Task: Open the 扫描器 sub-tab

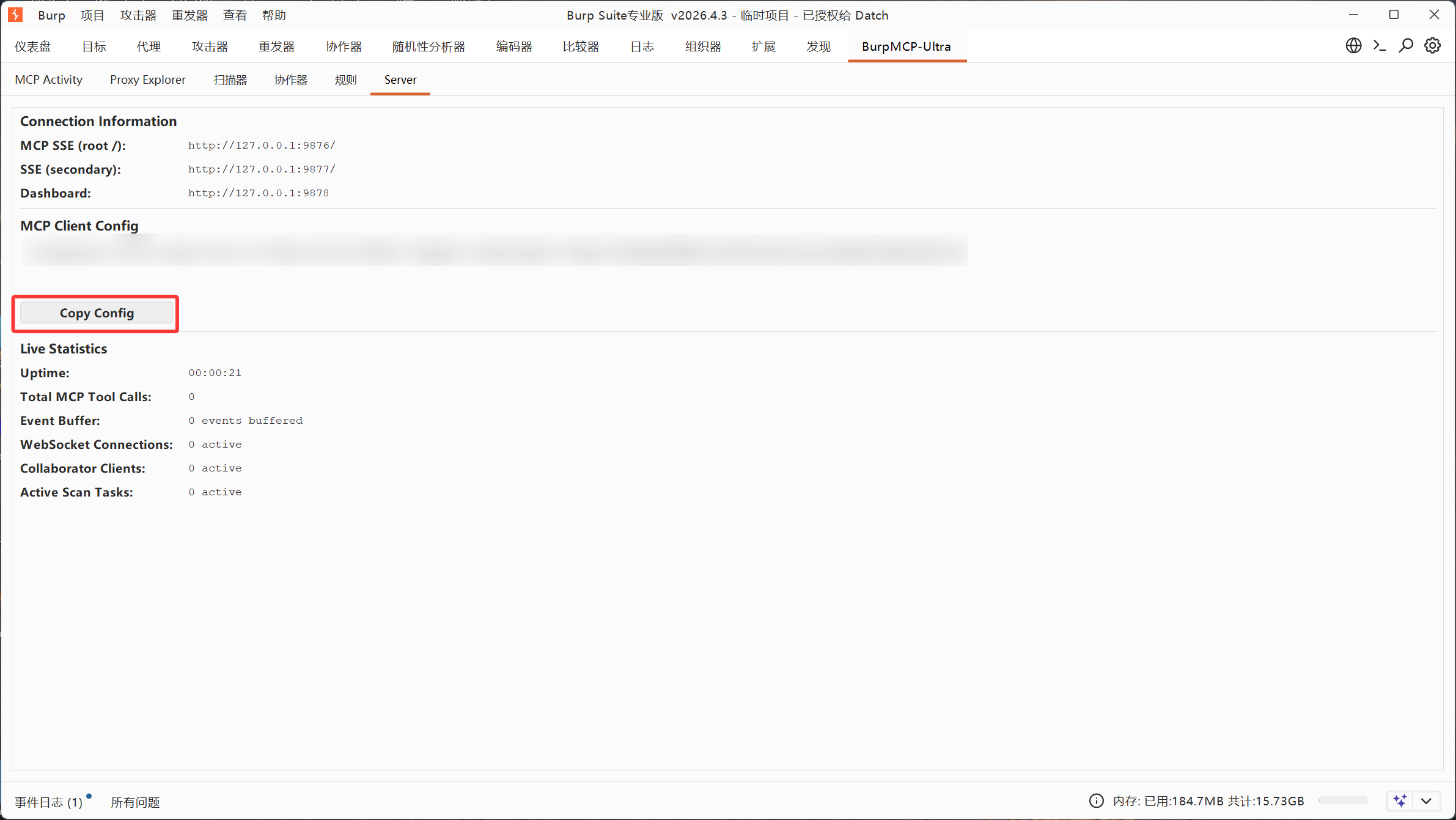Action: [230, 79]
